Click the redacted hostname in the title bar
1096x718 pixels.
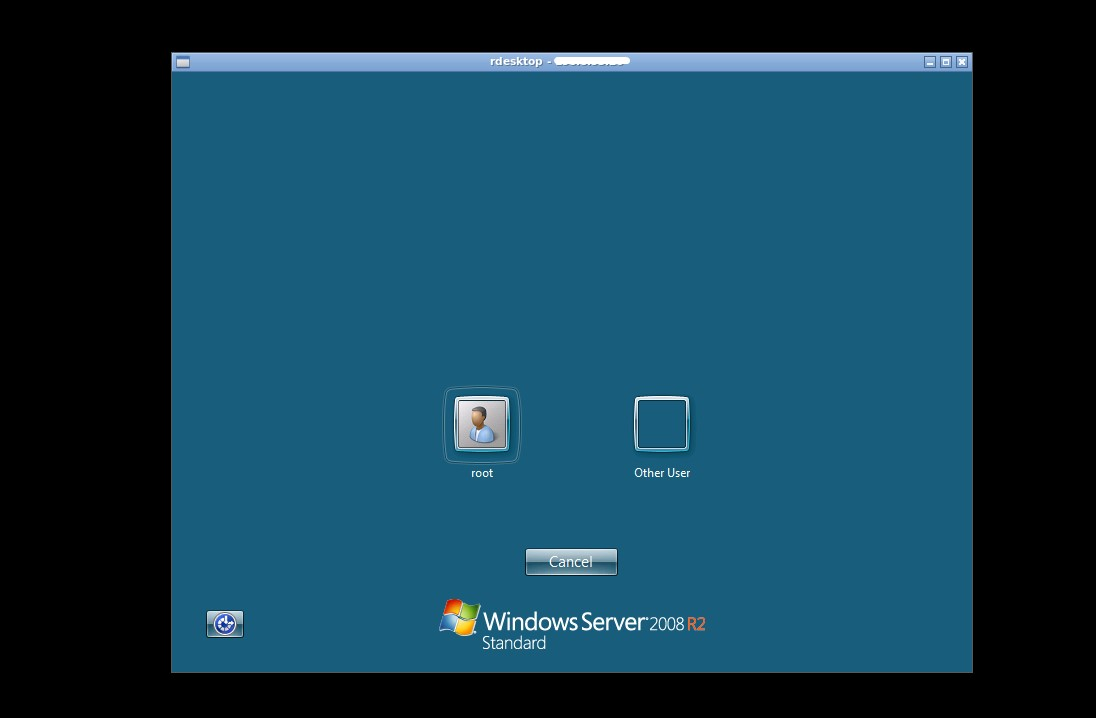[x=591, y=62]
